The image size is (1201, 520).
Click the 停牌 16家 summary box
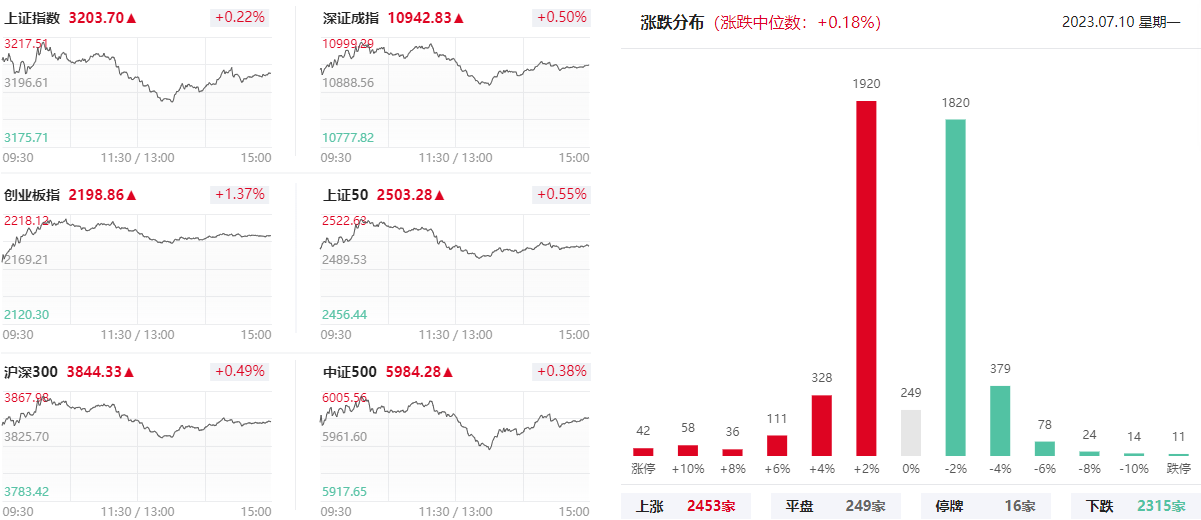coord(986,506)
